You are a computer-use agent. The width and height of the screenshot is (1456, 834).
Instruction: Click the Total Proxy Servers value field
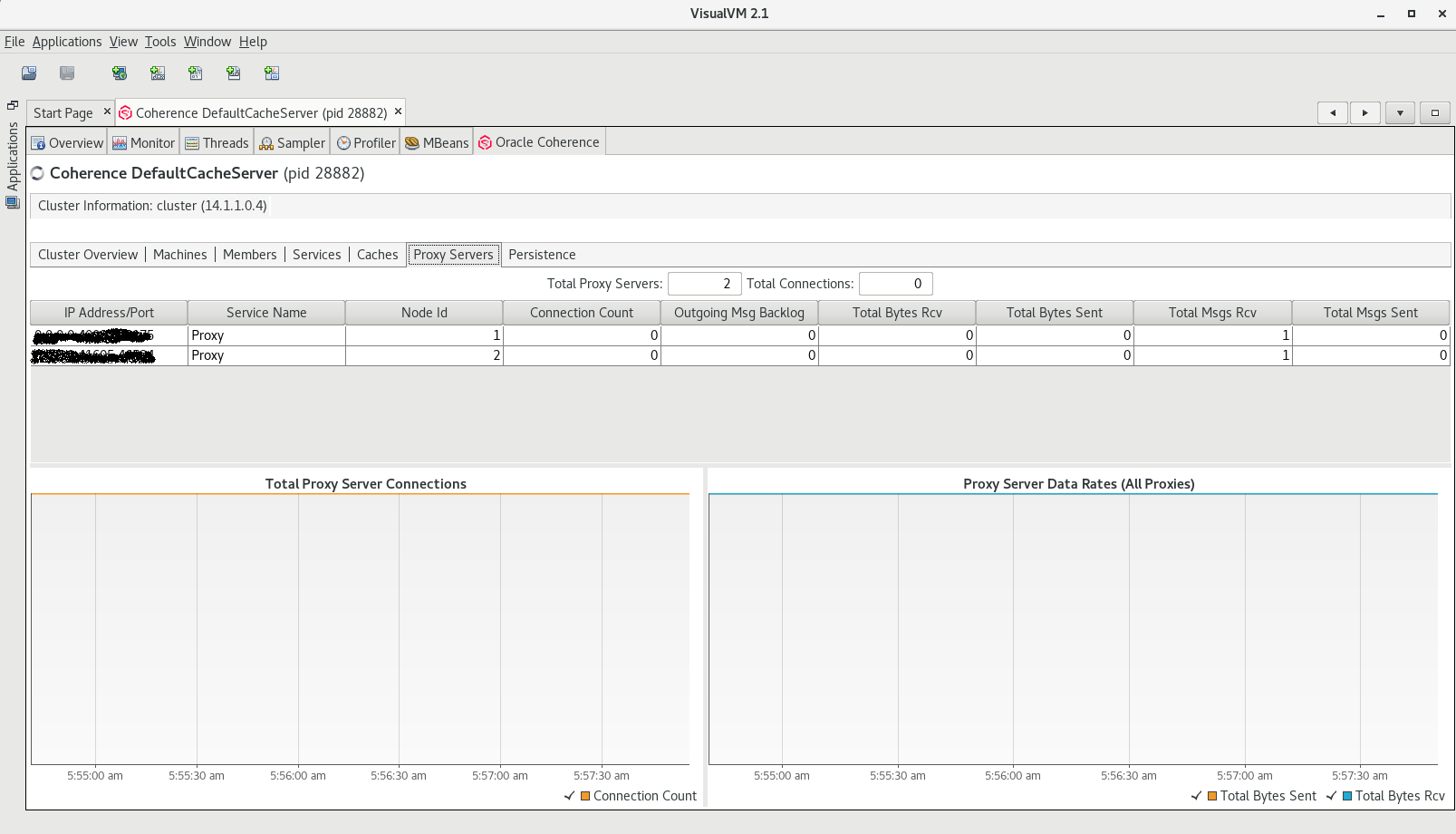705,284
